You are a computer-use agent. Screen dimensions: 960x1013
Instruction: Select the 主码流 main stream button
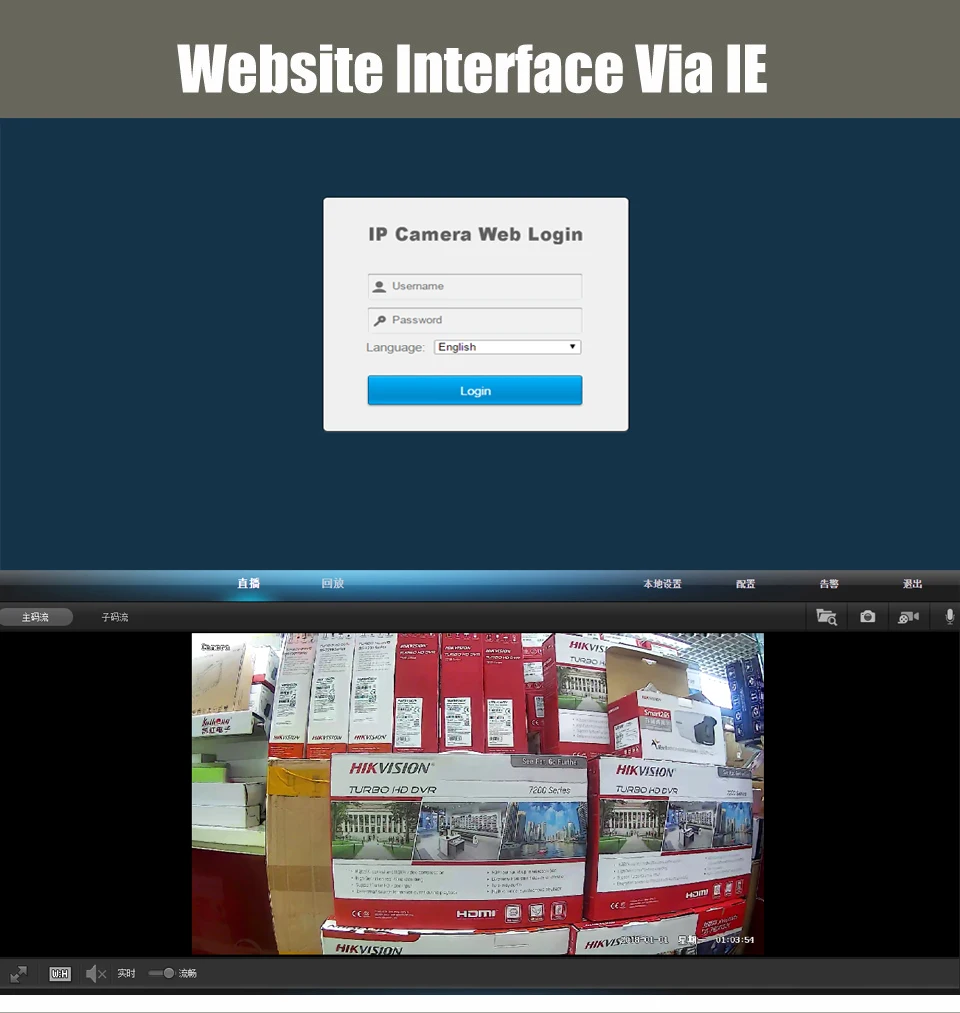pos(36,617)
